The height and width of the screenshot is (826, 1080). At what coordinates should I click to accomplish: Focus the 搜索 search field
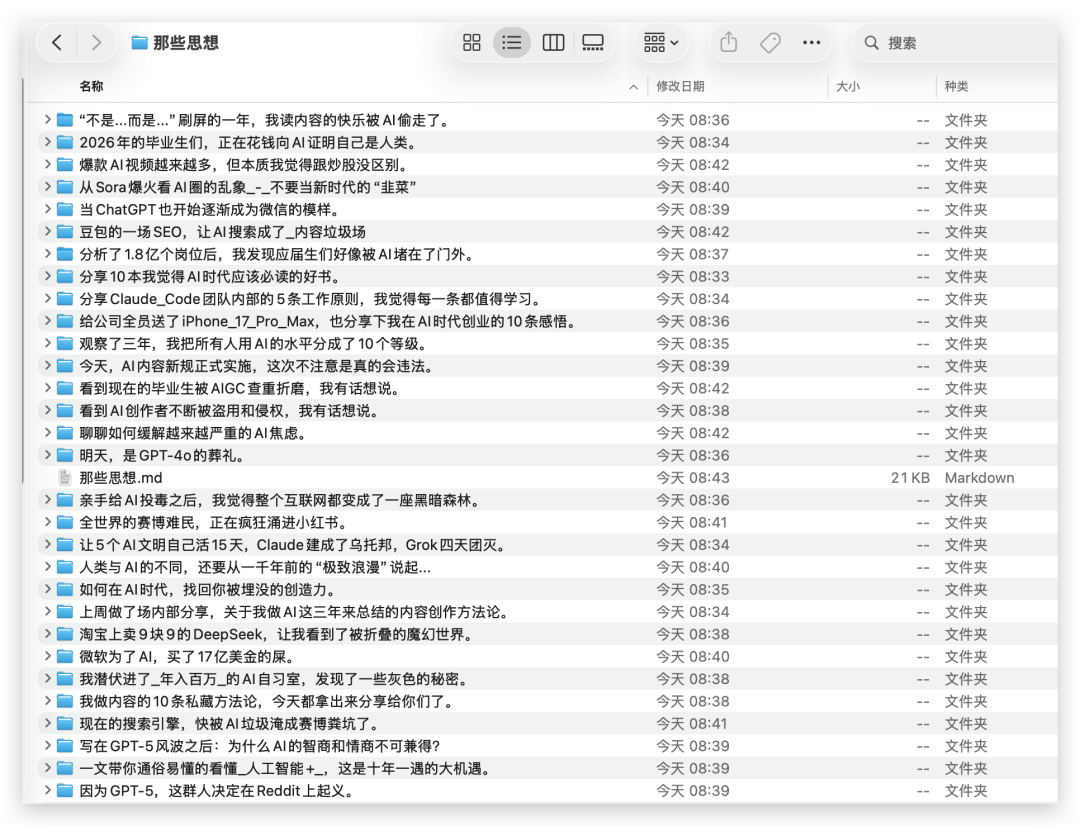click(x=955, y=43)
